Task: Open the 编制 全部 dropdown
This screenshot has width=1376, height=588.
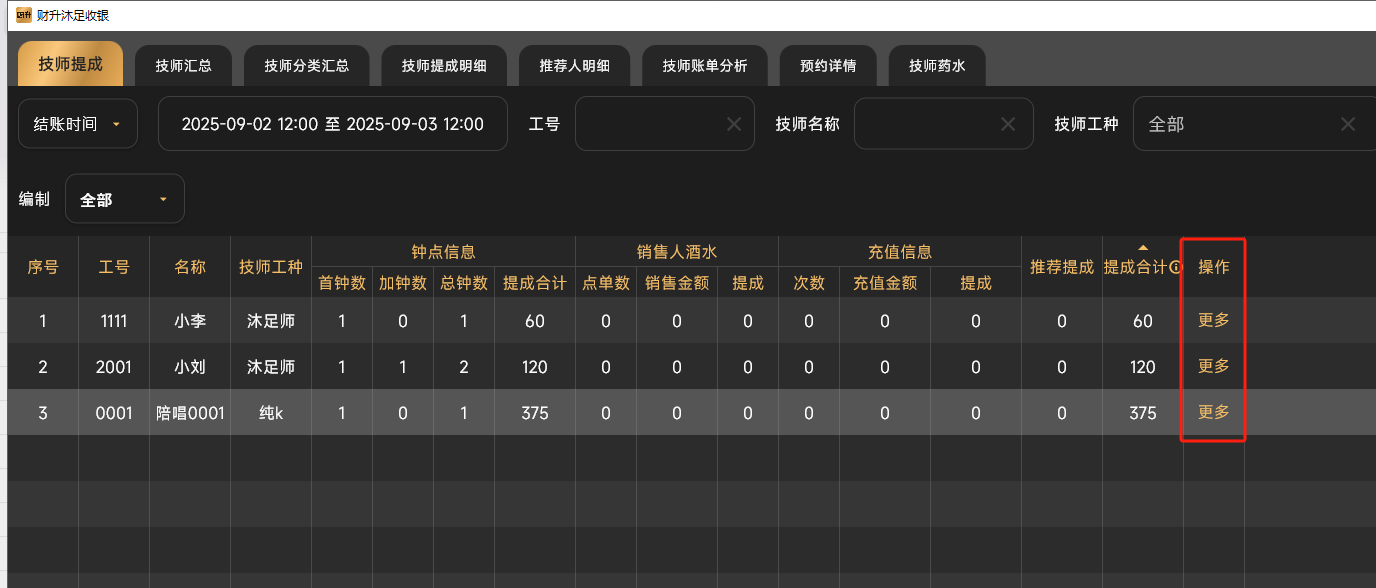Action: pos(125,199)
